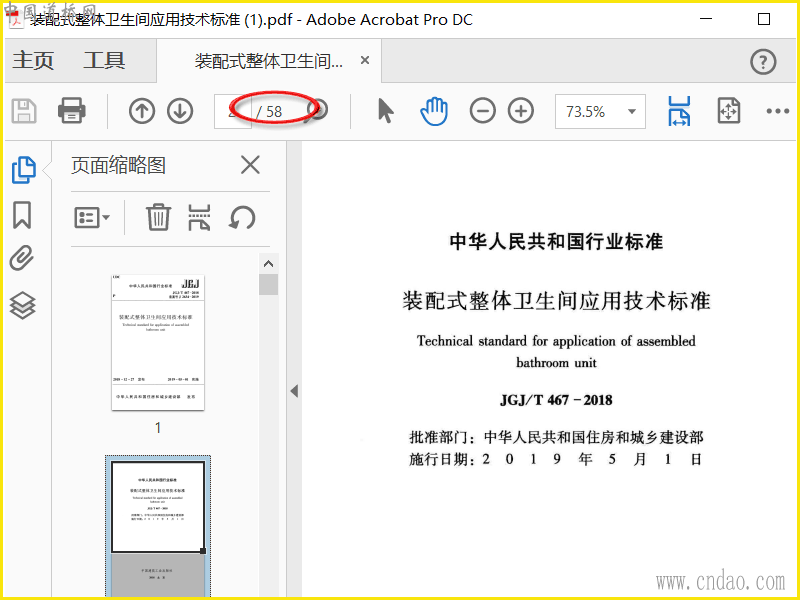This screenshot has width=800, height=600.
Task: Print the document with printer icon
Action: (x=71, y=111)
